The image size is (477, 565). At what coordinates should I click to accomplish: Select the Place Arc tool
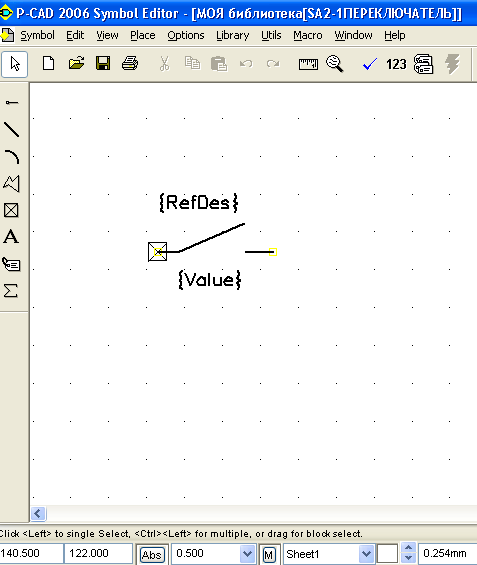[x=12, y=157]
